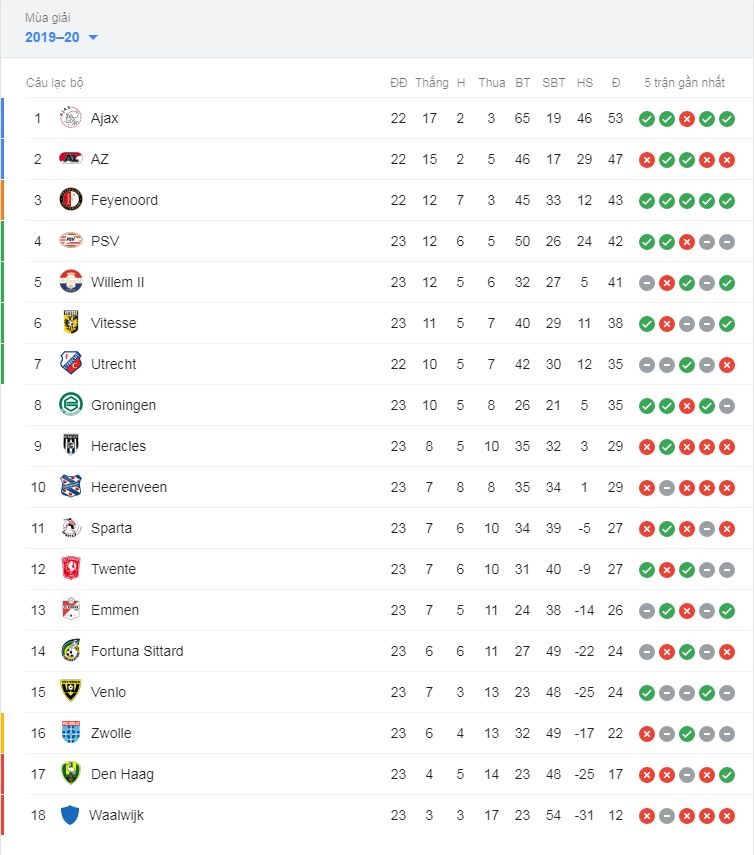Image resolution: width=754 pixels, height=855 pixels.
Task: Click the PSV club logo
Action: coord(70,240)
